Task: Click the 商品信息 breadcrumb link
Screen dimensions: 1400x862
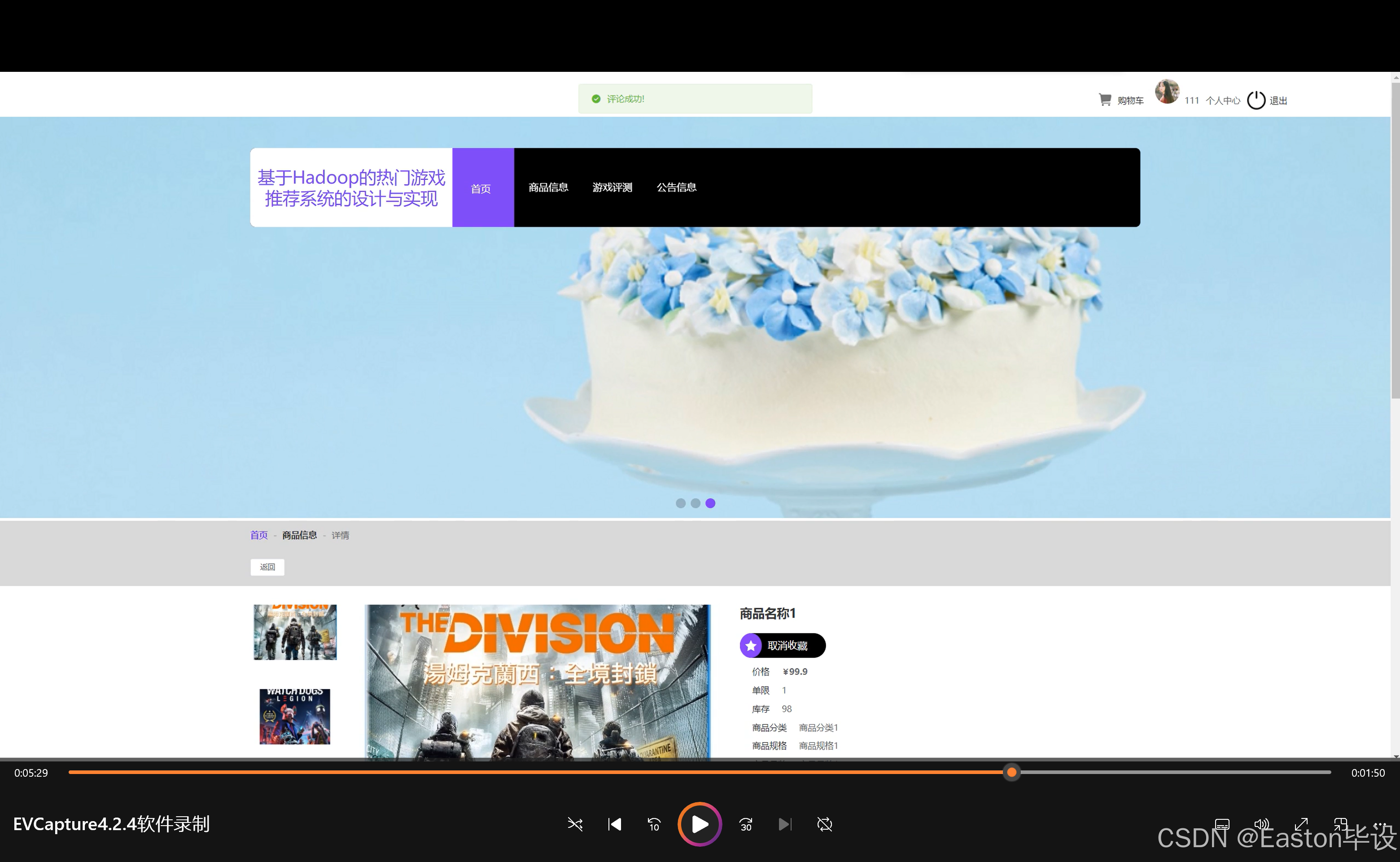Action: coord(299,535)
